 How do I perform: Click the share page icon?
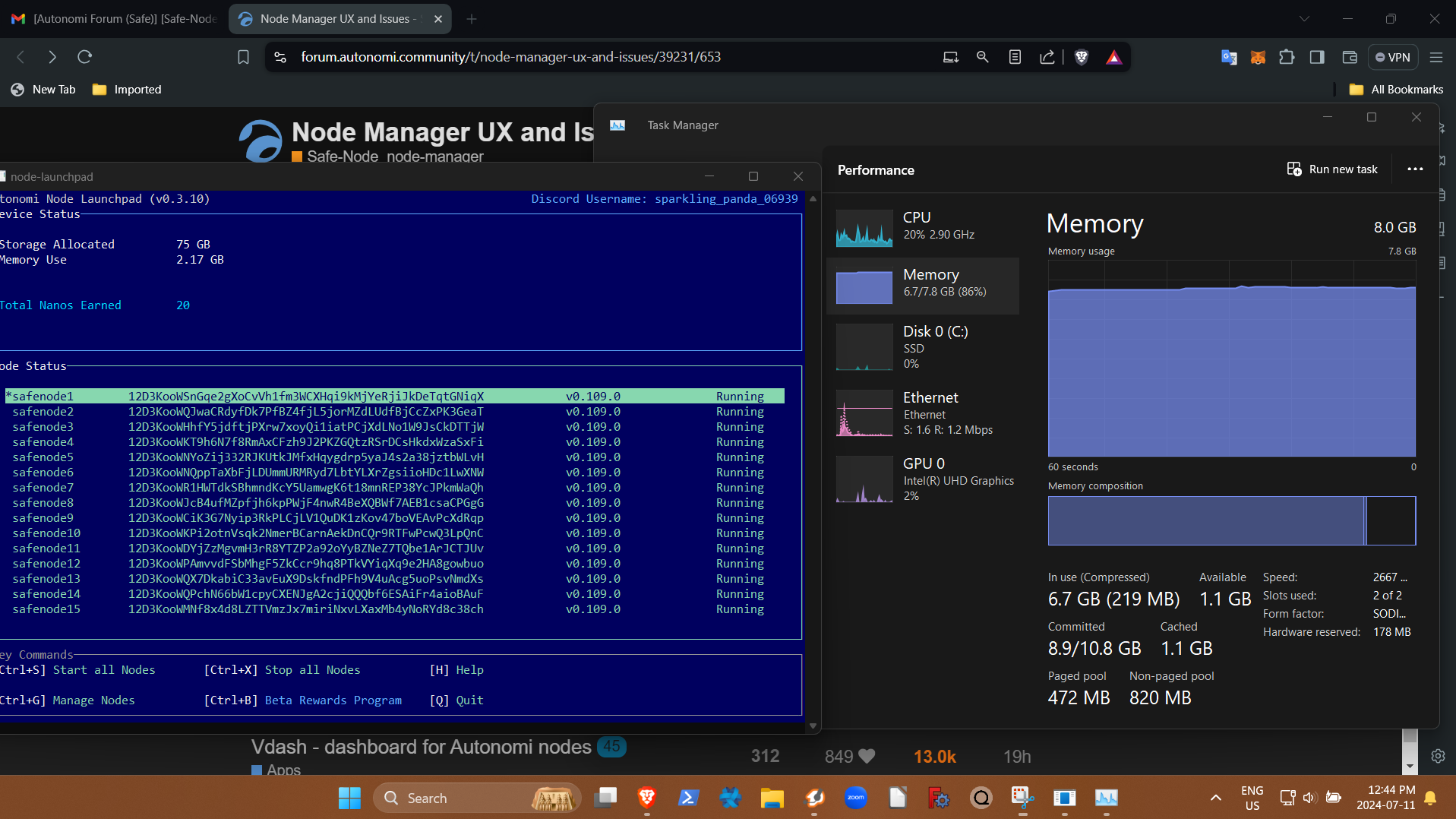[x=1047, y=57]
